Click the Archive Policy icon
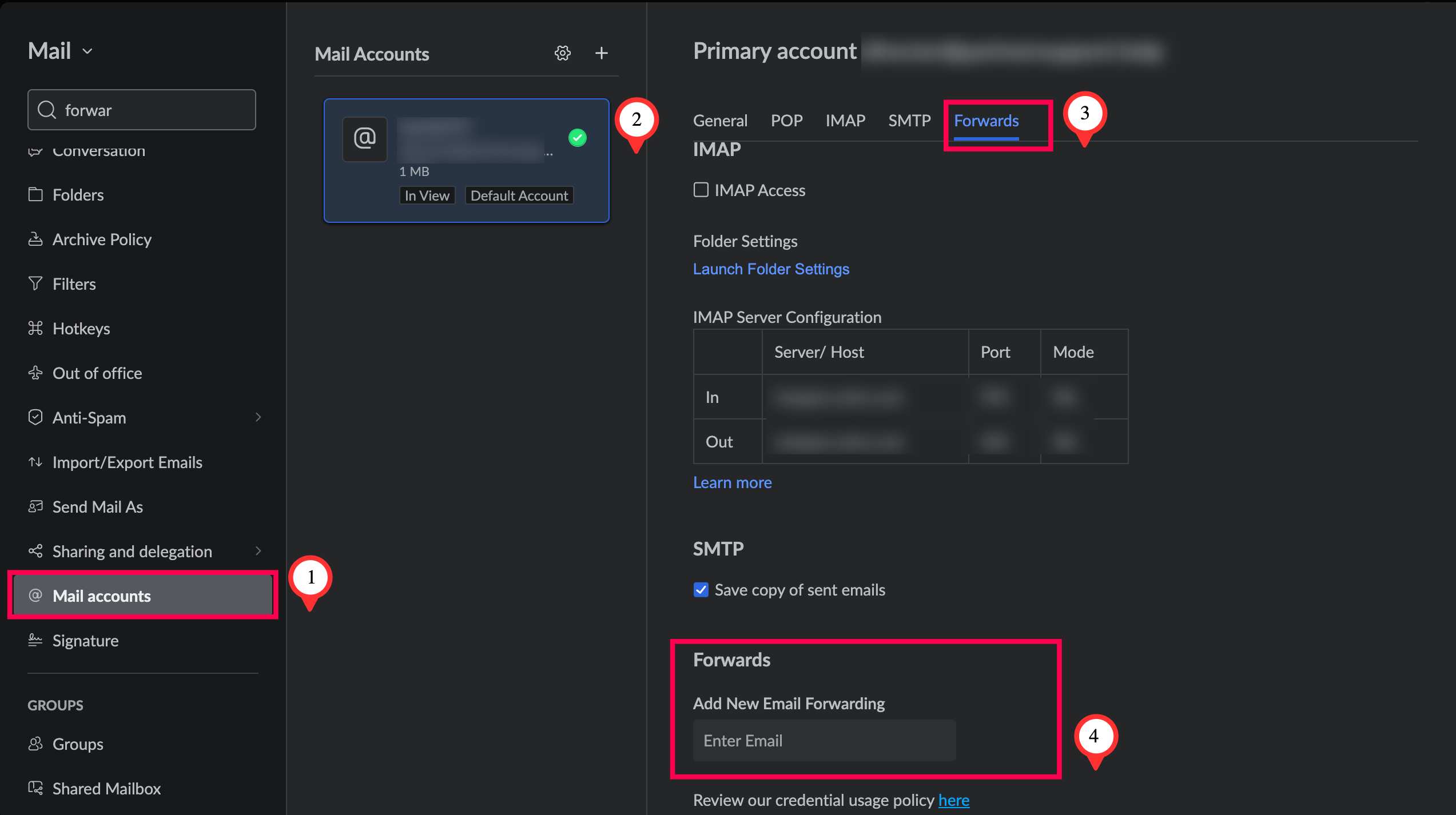The image size is (1456, 815). coord(35,239)
